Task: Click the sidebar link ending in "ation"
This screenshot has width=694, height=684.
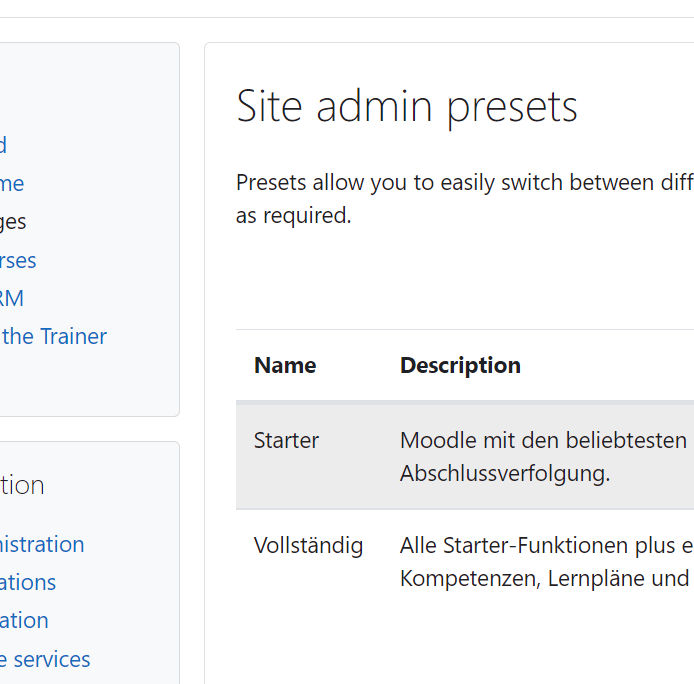Action: [24, 621]
